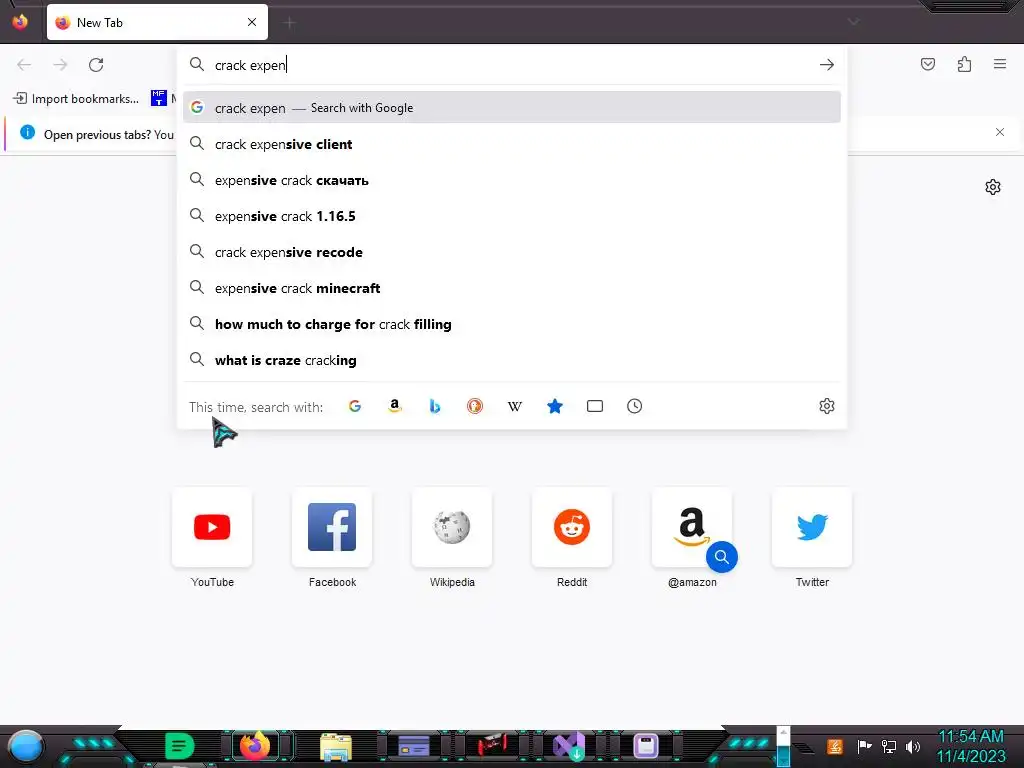Screen dimensions: 1024x768
Task: Search this time with Google icon
Action: (355, 406)
